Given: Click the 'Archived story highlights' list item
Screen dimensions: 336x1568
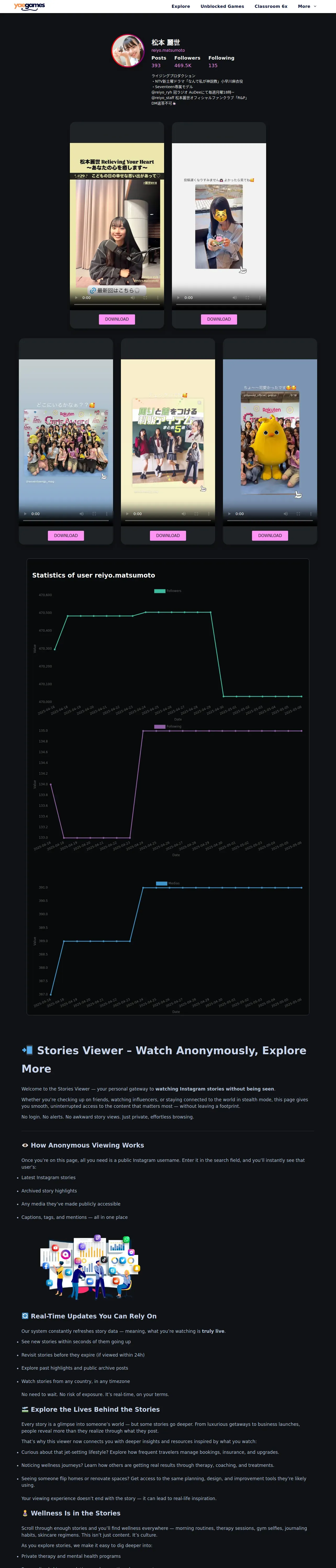Looking at the screenshot, I should (x=49, y=1191).
